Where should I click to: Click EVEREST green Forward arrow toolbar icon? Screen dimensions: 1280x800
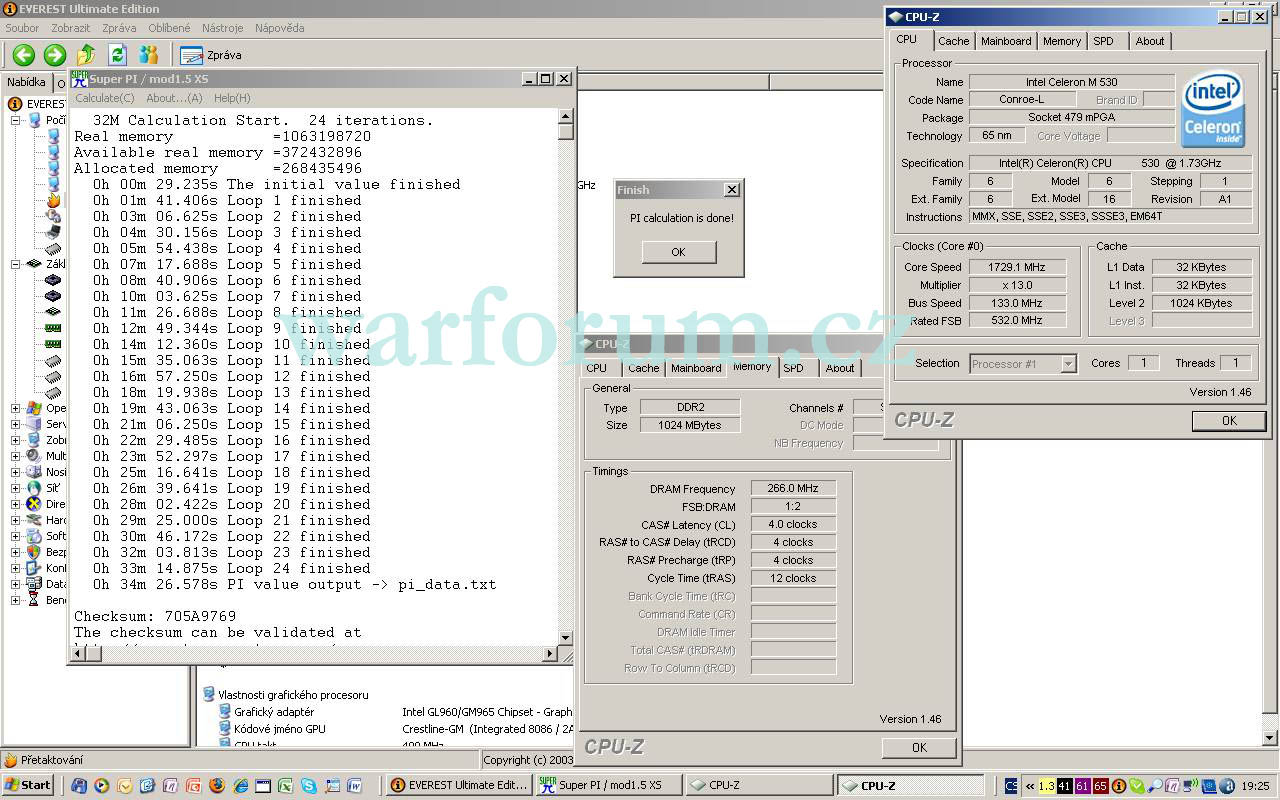click(x=55, y=55)
